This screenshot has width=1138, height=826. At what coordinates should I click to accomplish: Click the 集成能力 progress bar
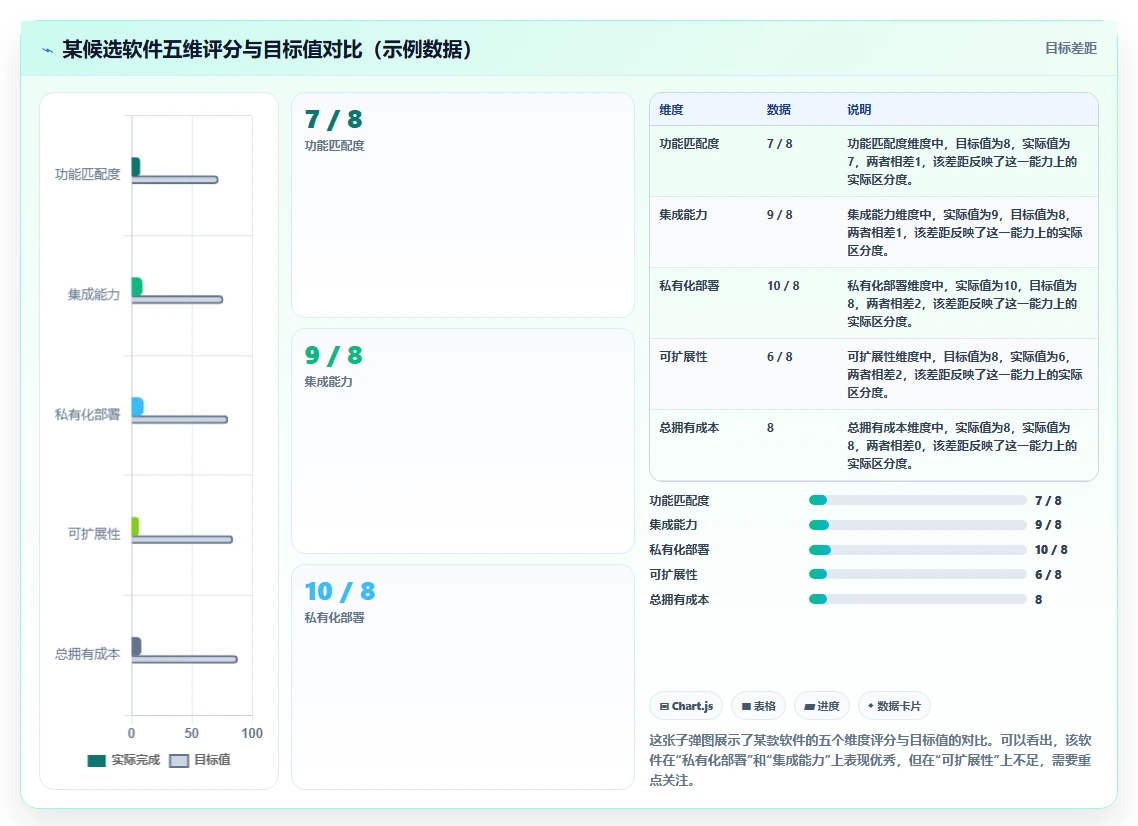click(x=917, y=525)
